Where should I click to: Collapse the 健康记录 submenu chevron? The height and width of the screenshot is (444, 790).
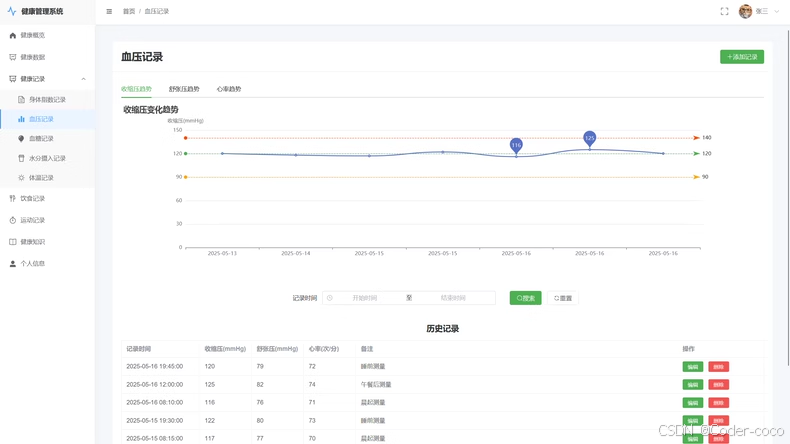[84, 79]
